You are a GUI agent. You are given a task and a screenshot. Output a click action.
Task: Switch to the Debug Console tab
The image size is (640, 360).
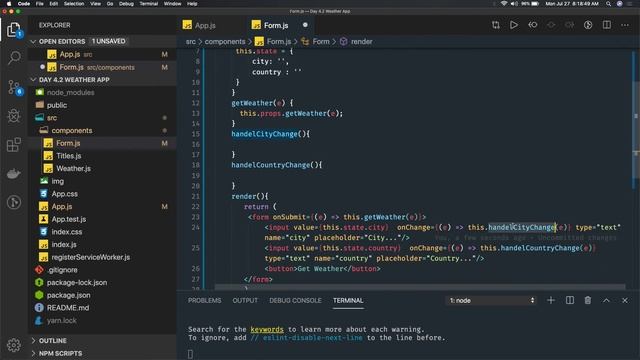pyautogui.click(x=295, y=300)
